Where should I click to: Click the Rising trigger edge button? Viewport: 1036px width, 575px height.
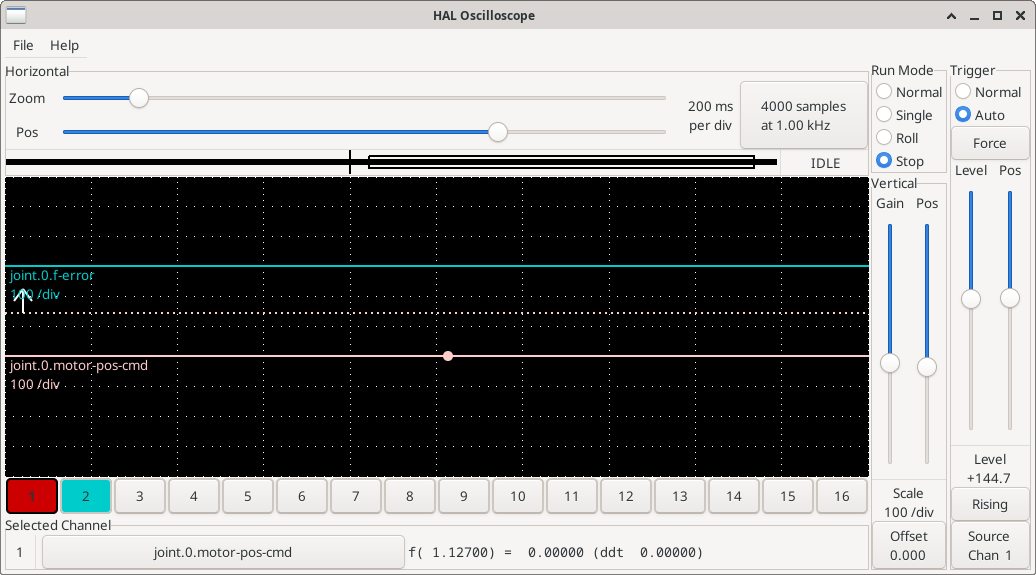(990, 504)
